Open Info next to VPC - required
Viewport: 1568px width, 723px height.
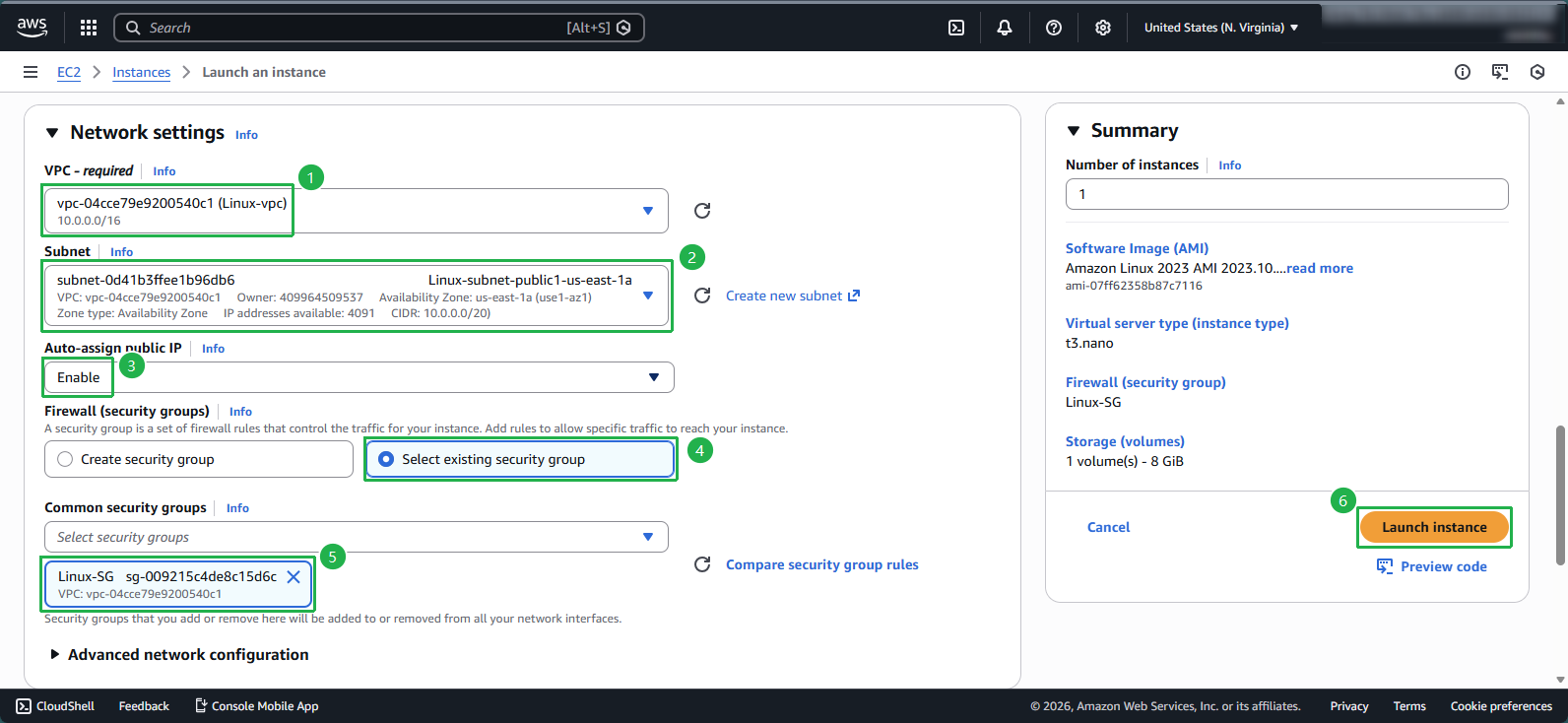point(164,171)
